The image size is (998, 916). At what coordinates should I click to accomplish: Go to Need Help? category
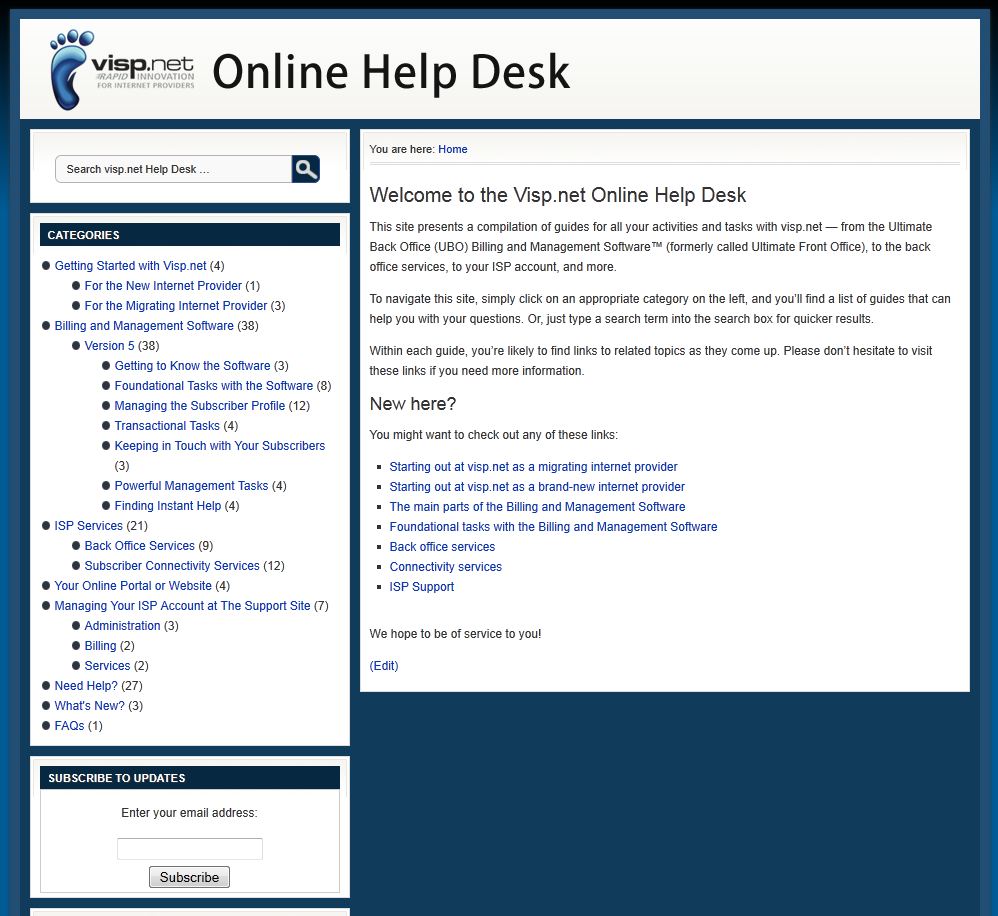(x=86, y=686)
